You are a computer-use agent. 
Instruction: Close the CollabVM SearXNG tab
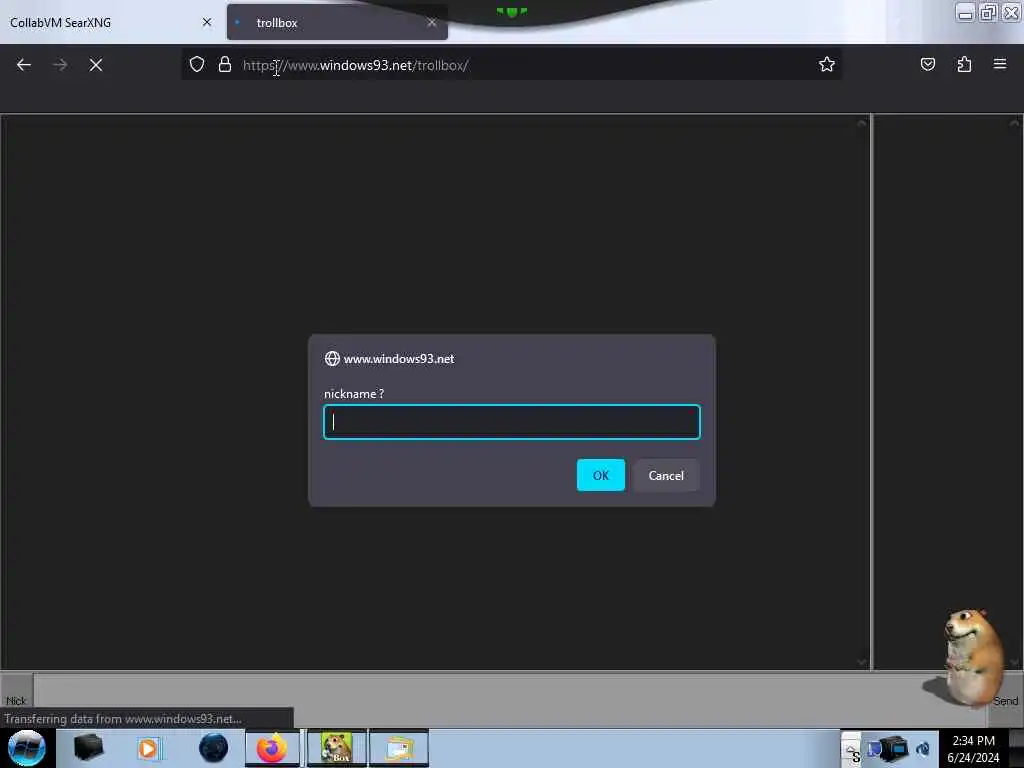pos(207,22)
